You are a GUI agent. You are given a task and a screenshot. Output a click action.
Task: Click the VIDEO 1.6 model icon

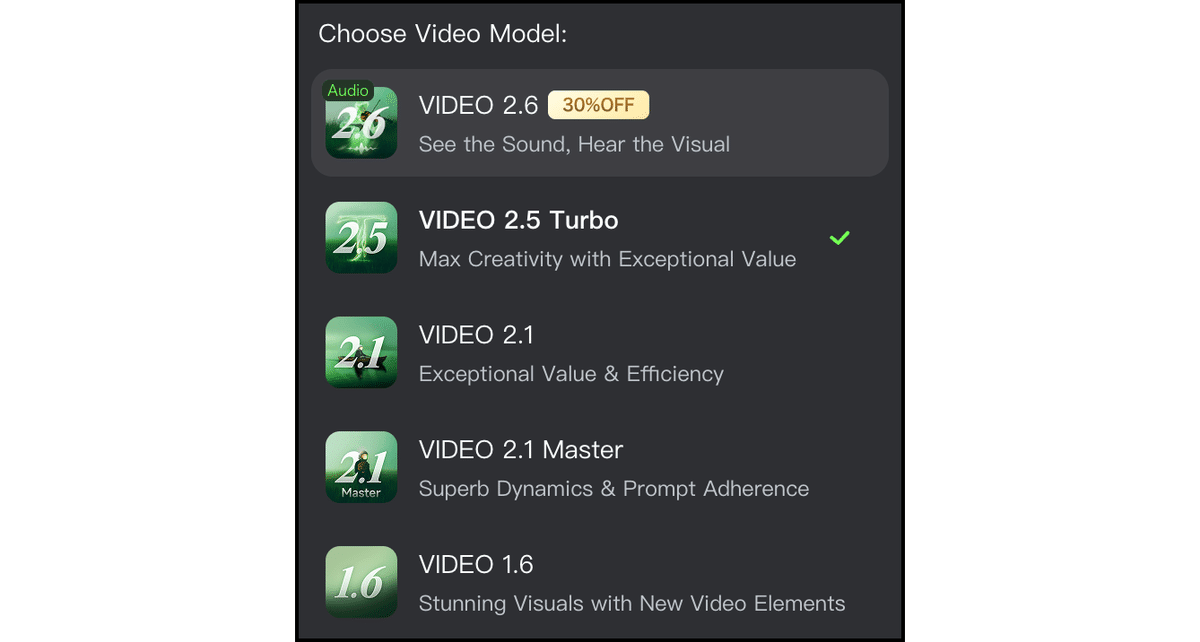point(362,582)
